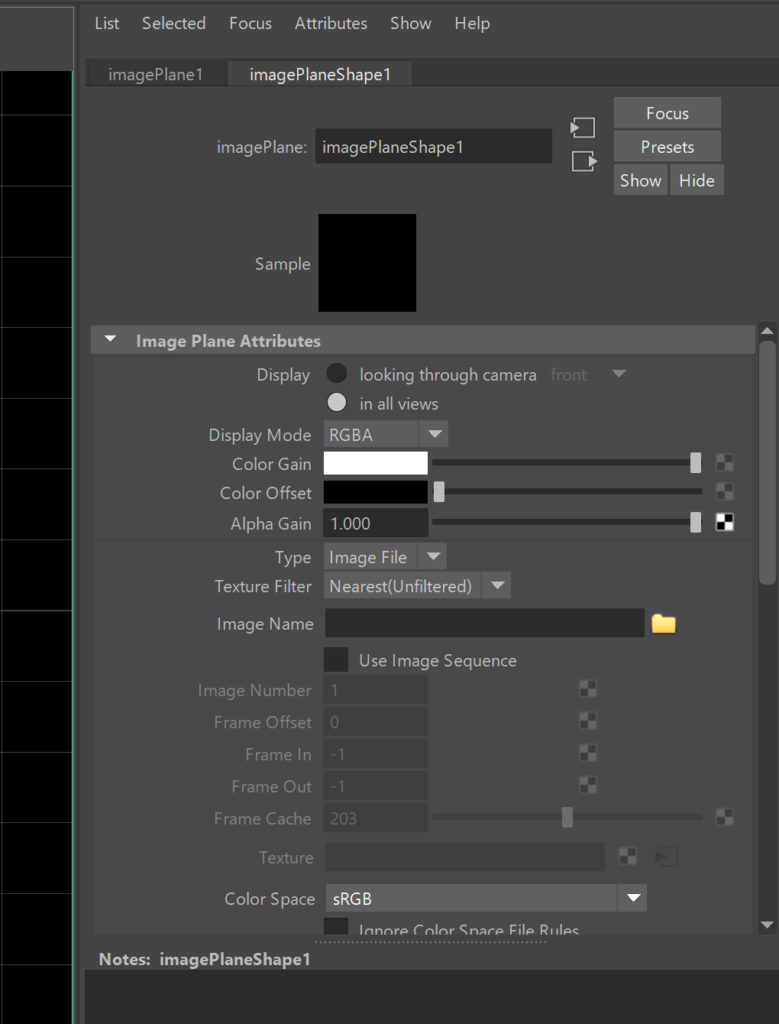Viewport: 779px width, 1024px height.
Task: Click the Presets button
Action: pyautogui.click(x=667, y=147)
